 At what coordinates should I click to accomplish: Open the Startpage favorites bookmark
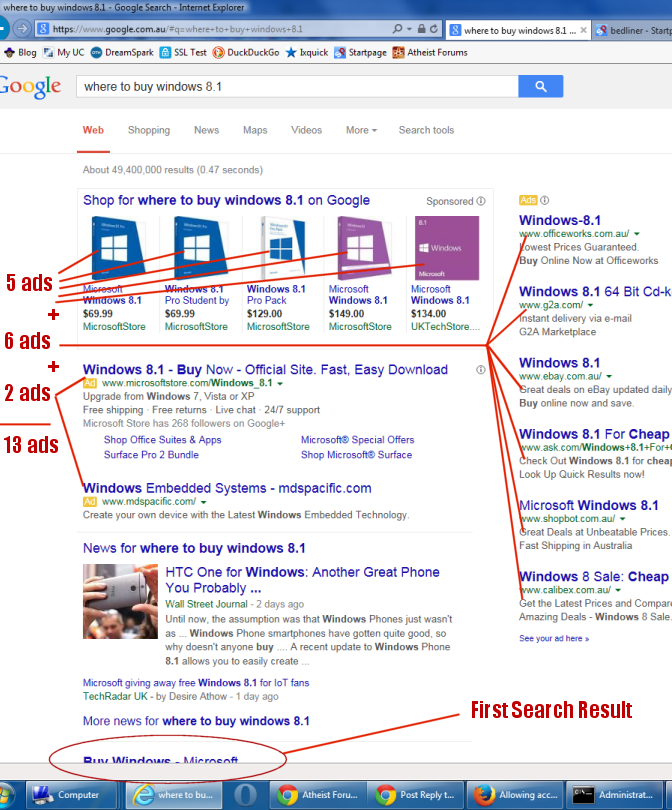pyautogui.click(x=361, y=53)
